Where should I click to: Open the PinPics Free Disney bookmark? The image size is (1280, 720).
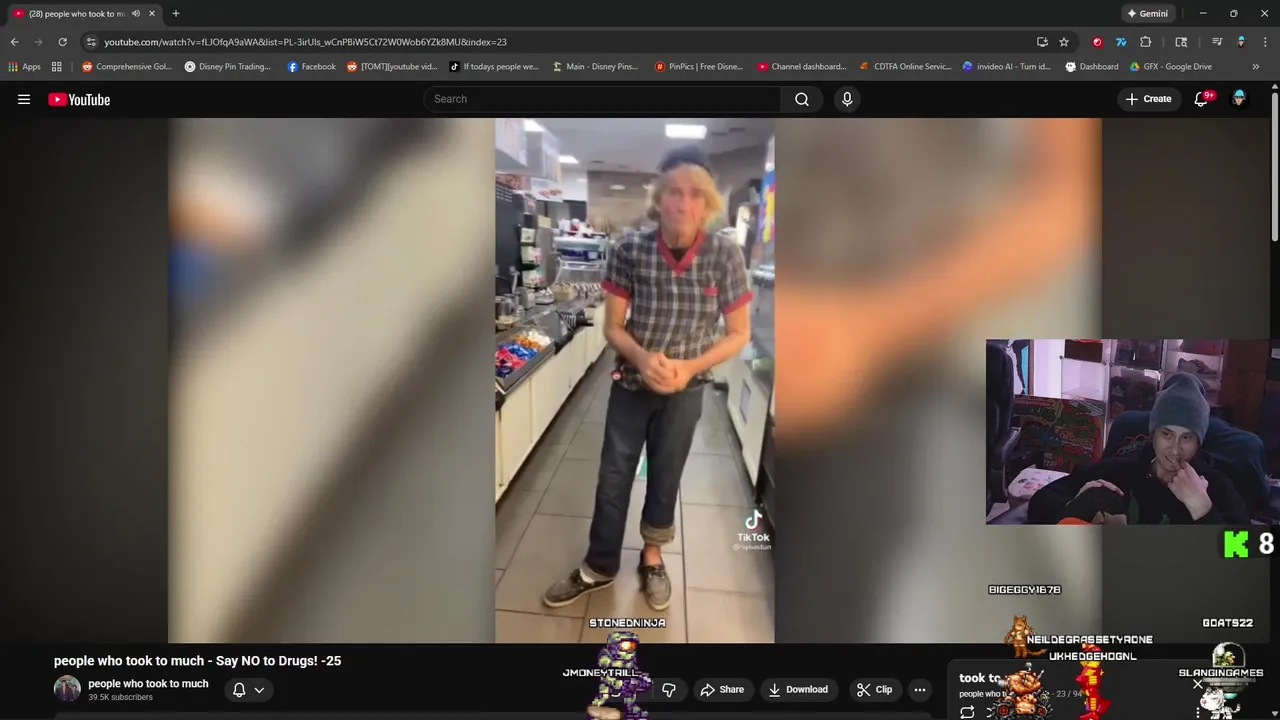699,67
